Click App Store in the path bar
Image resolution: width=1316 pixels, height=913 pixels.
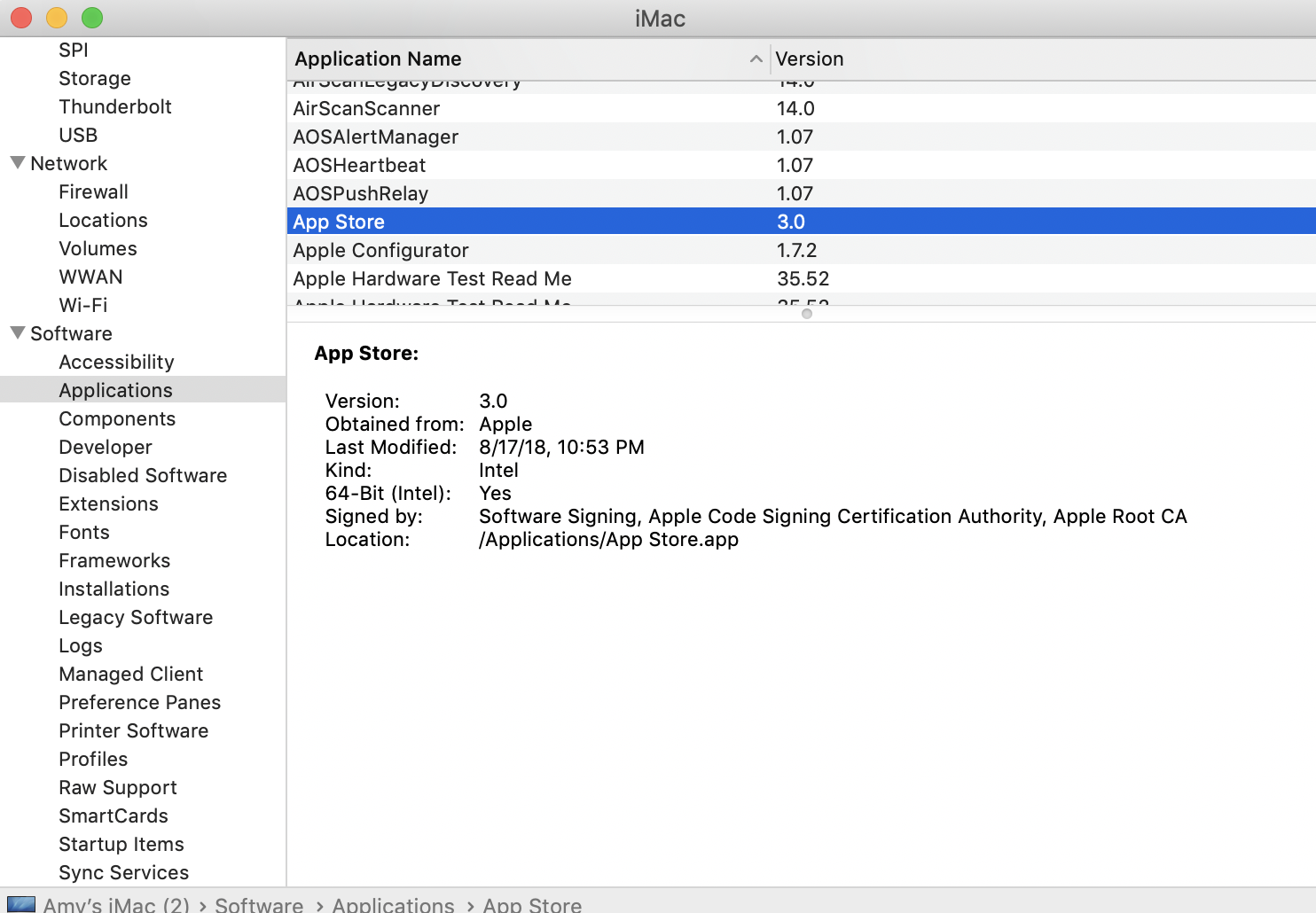point(532,904)
